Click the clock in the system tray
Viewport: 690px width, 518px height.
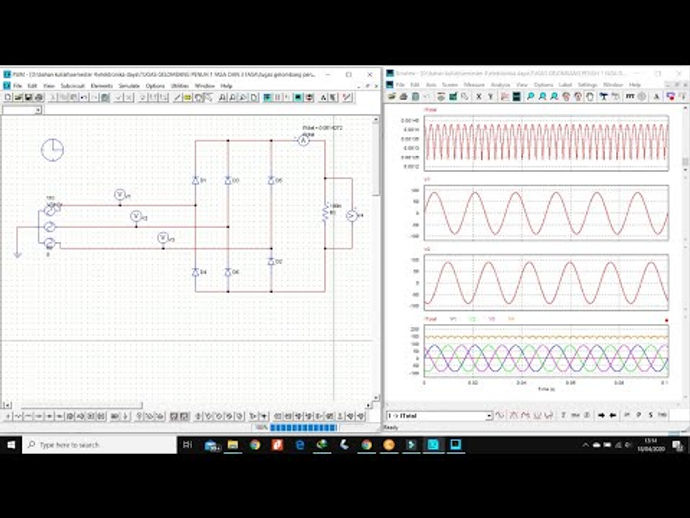(x=651, y=445)
